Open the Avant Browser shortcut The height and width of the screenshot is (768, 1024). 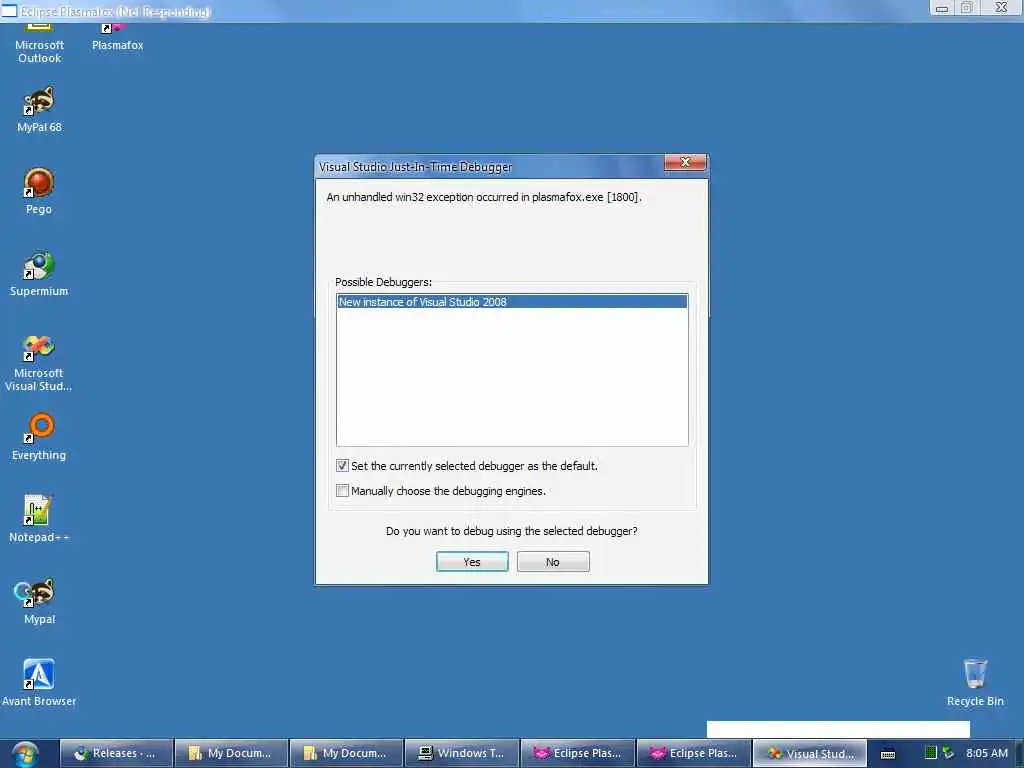point(39,682)
